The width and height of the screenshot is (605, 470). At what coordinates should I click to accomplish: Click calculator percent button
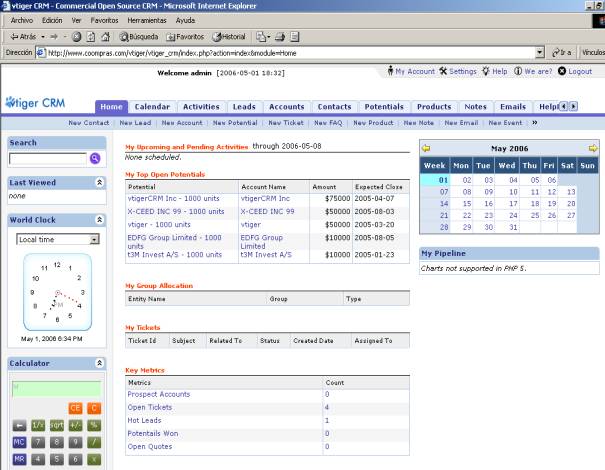tap(94, 426)
